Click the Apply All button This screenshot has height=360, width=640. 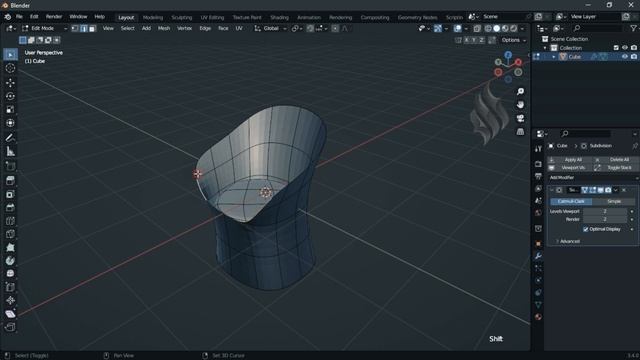click(570, 160)
